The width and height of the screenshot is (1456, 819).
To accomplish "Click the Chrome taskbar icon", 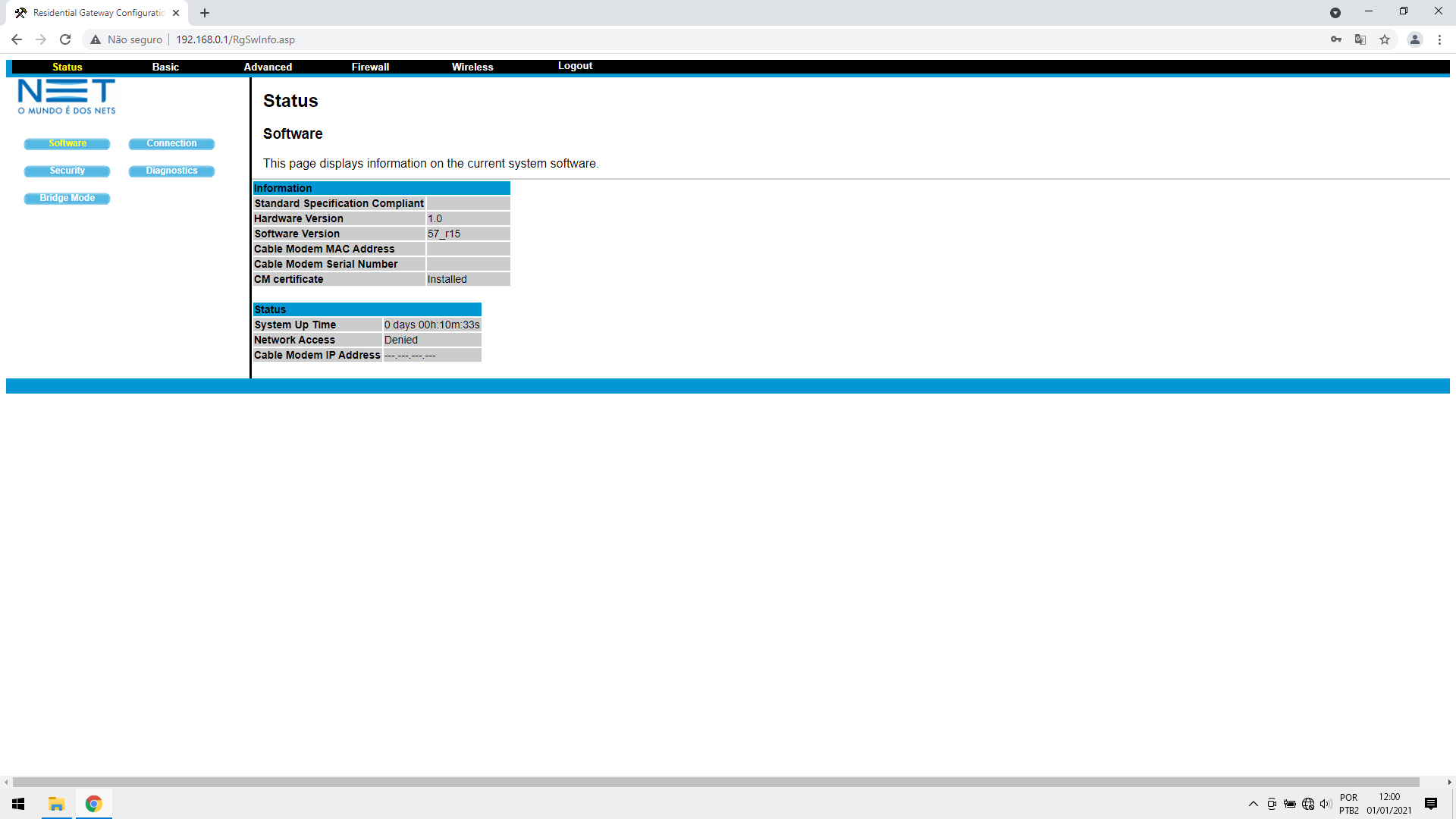I will [94, 804].
